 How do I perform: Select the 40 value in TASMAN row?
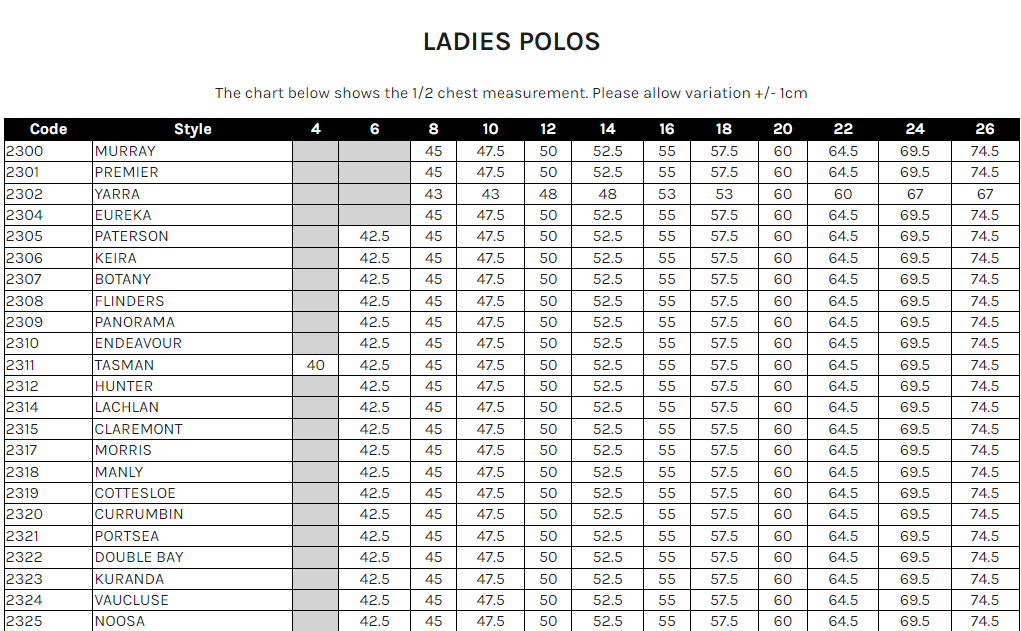coord(316,365)
